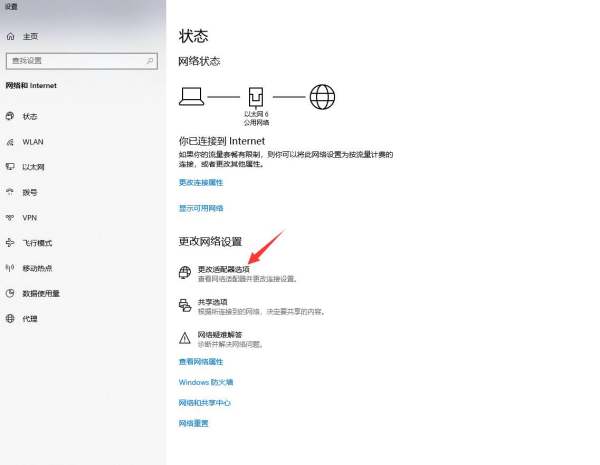
Task: Click the WLAN signal icon in the sidebar
Action: coord(10,142)
